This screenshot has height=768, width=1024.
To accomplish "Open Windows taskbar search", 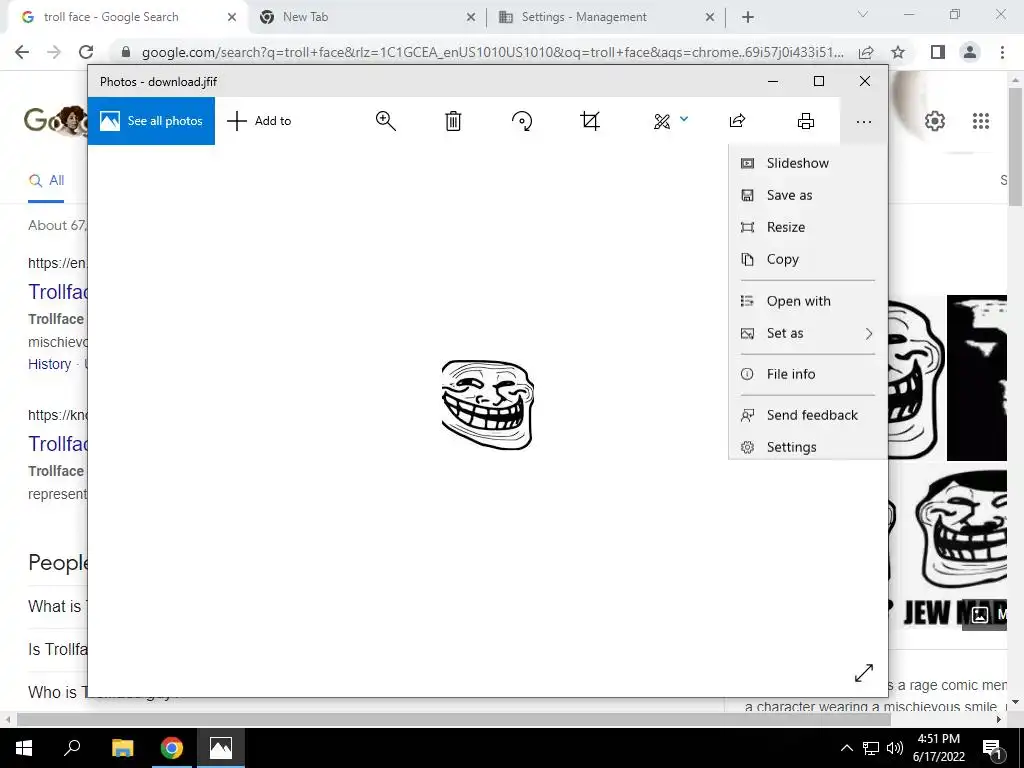I will (72, 748).
